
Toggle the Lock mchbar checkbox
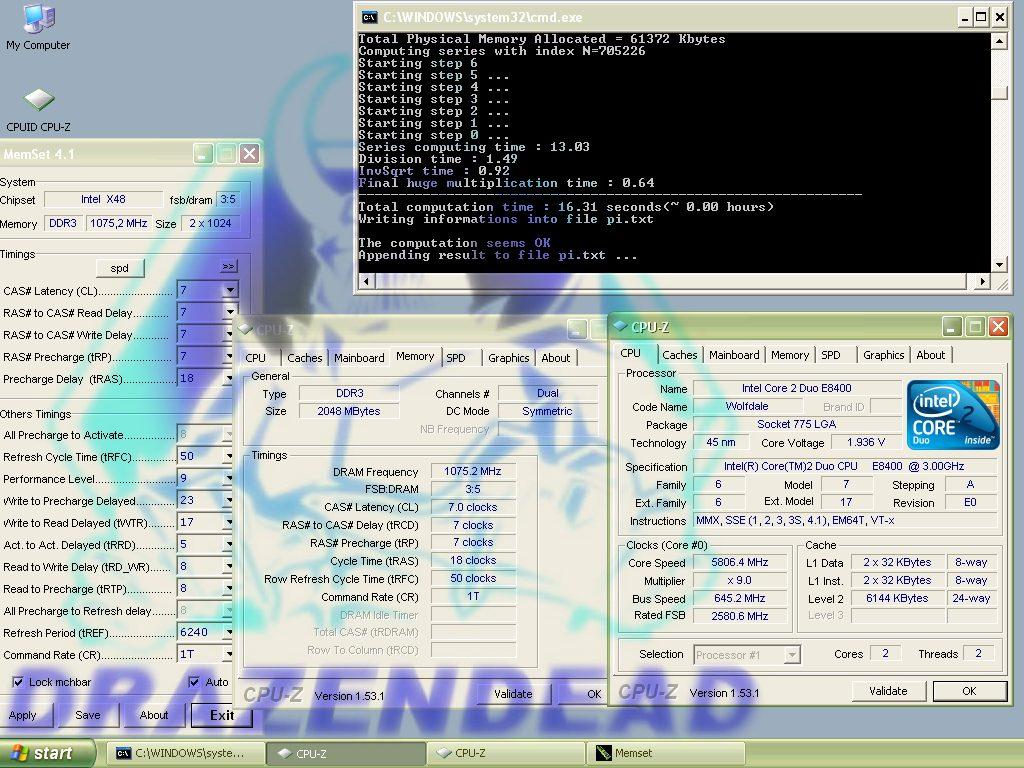pyautogui.click(x=18, y=682)
